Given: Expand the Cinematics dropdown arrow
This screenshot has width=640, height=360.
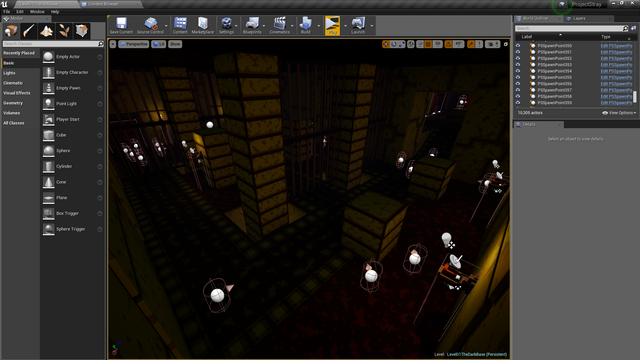Looking at the screenshot, I should 292,26.
